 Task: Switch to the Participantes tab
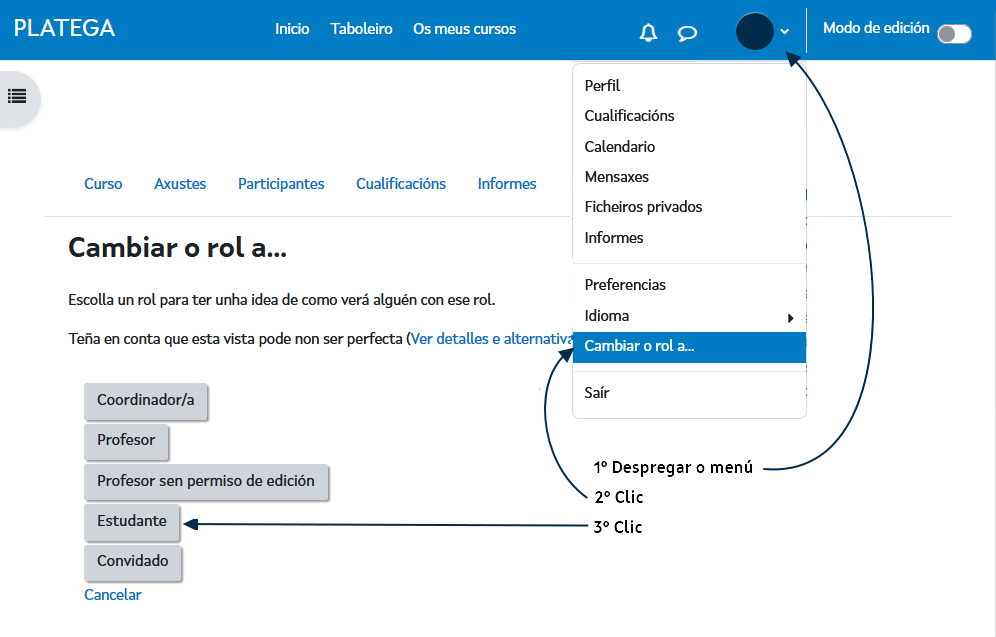point(280,183)
